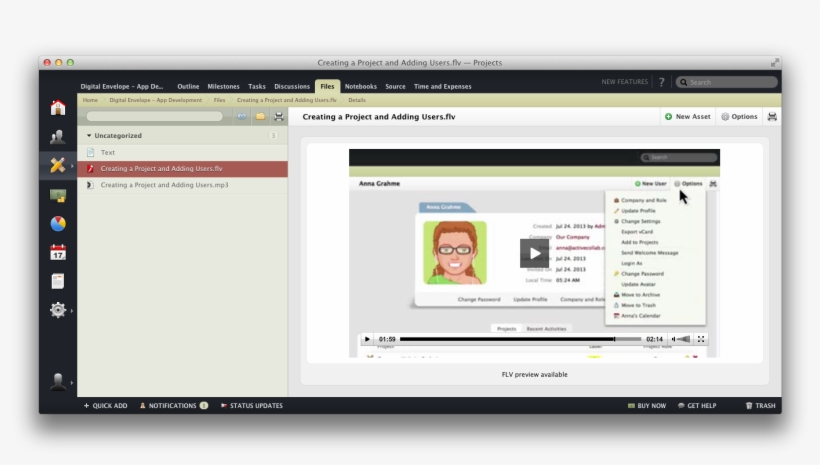Open the user profile icon at sidebar bottom

[58, 382]
